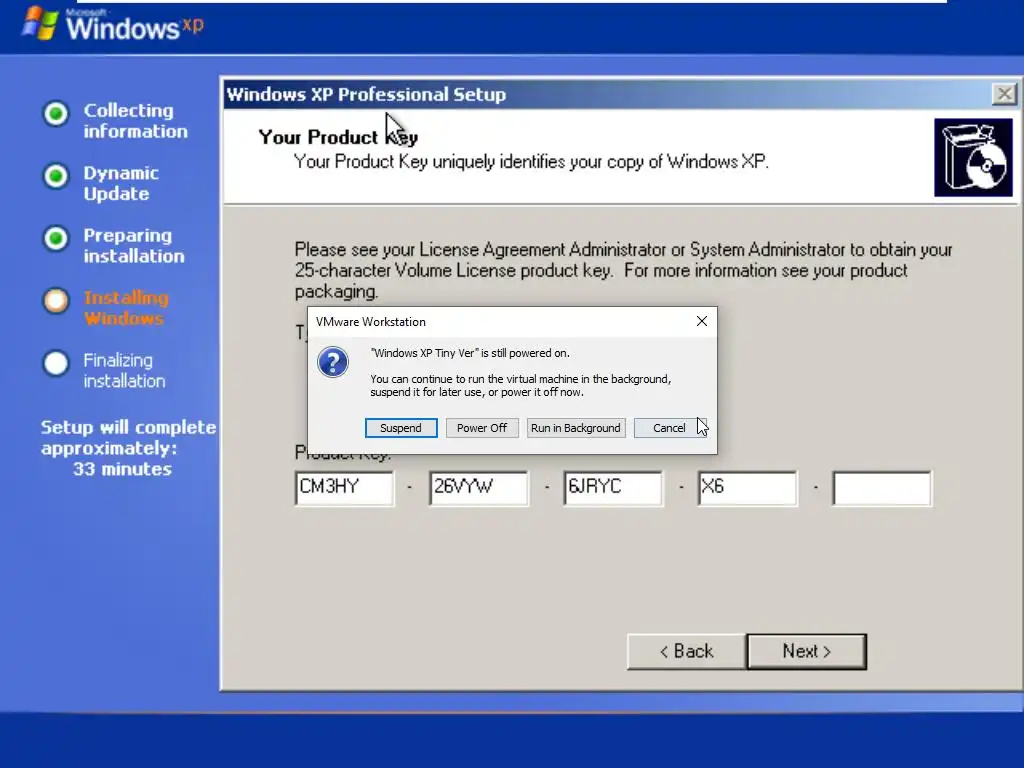
Task: Cancel the VMware Workstation dialog
Action: 669,428
